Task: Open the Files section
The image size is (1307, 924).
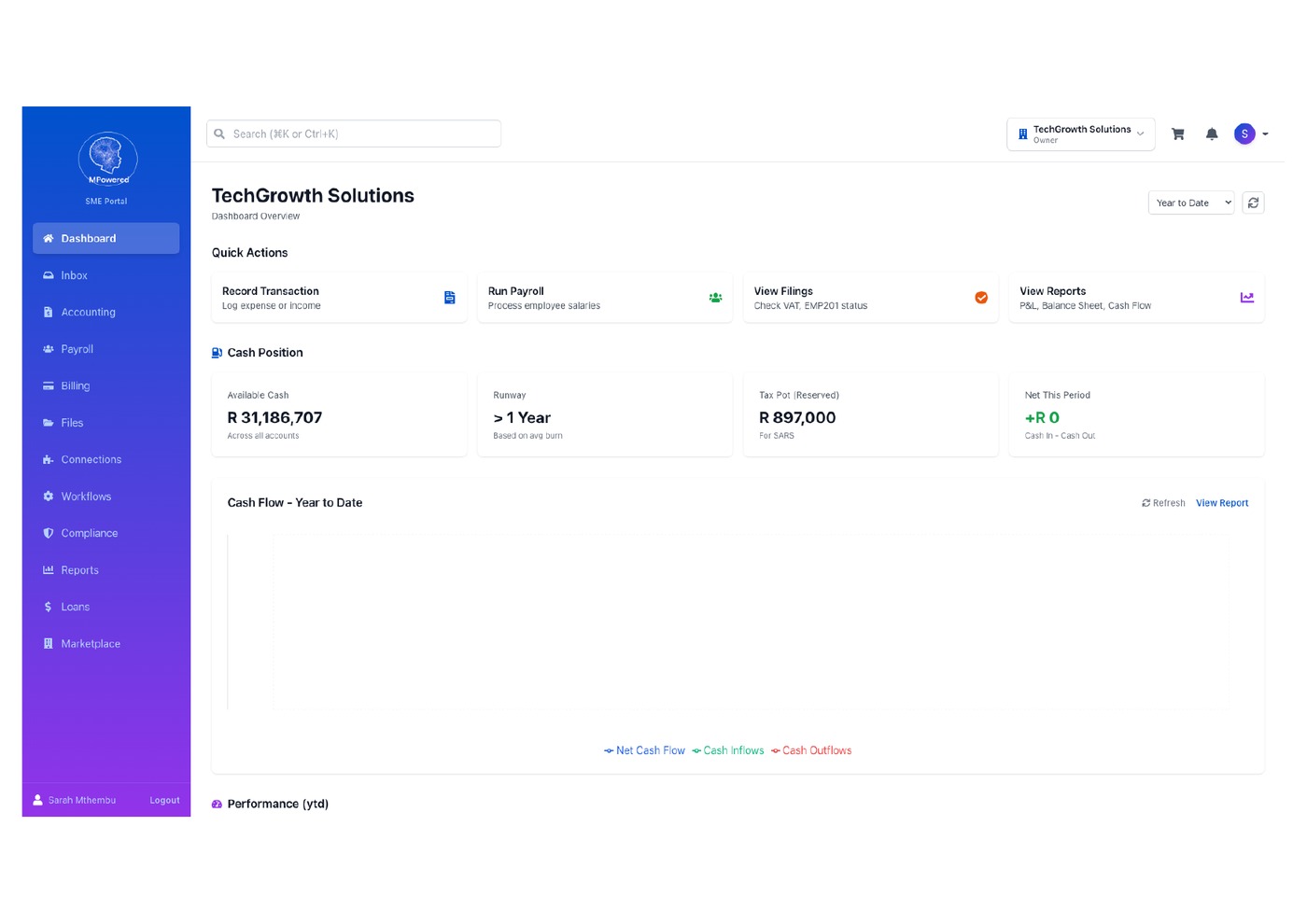Action: coord(73,422)
